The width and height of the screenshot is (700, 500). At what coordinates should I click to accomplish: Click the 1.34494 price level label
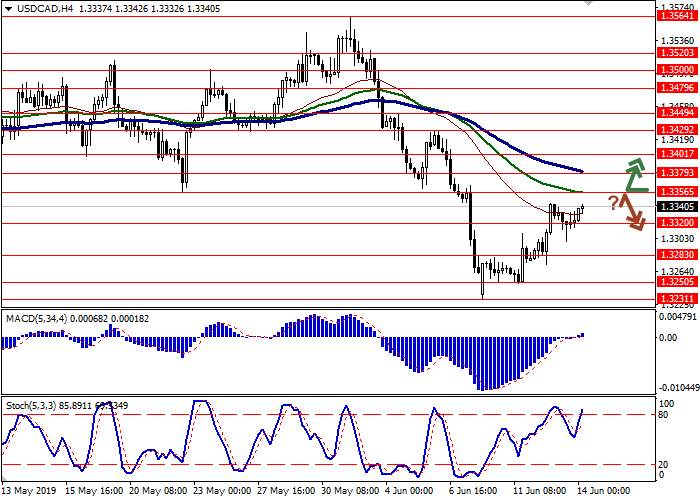coord(675,113)
